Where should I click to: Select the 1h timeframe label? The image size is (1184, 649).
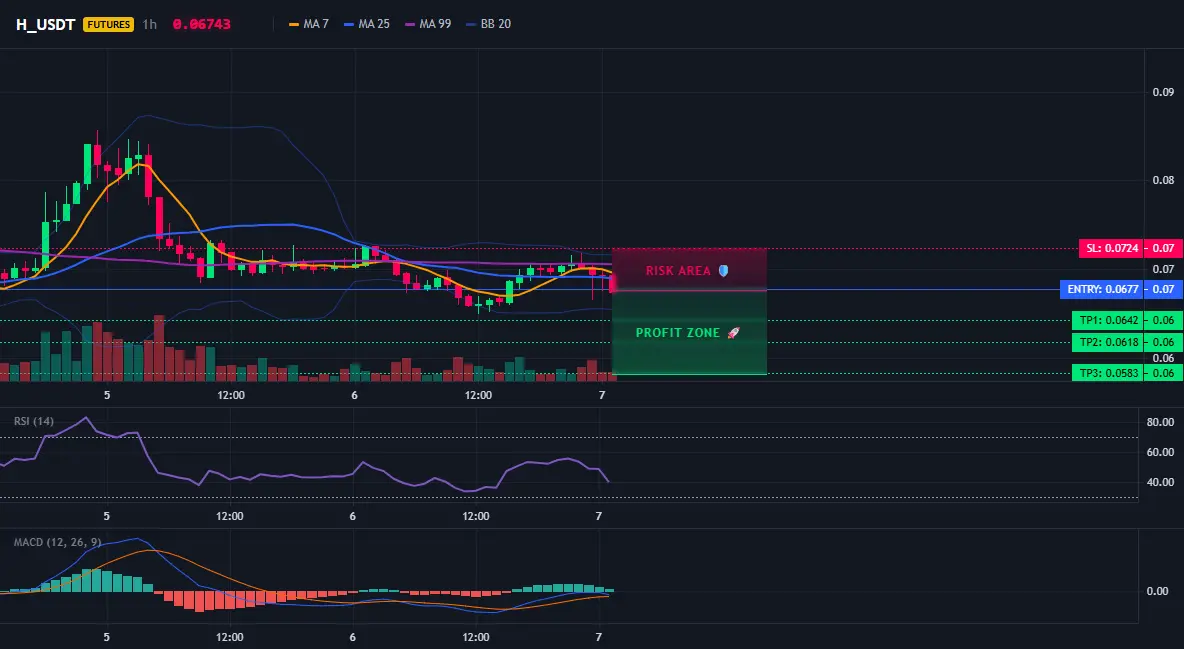(x=150, y=24)
